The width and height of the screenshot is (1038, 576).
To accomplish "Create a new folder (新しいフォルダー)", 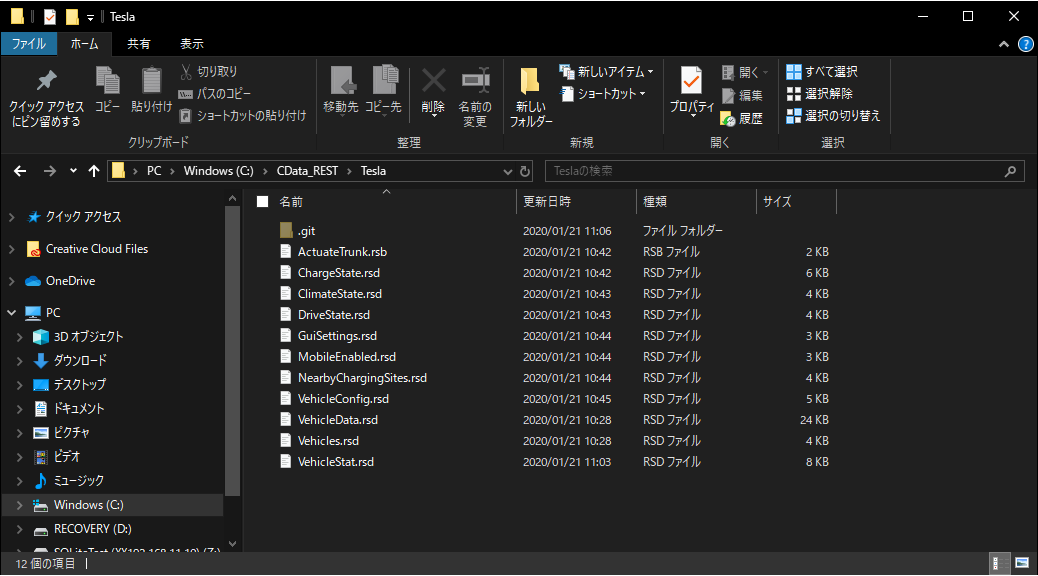I will pos(531,97).
